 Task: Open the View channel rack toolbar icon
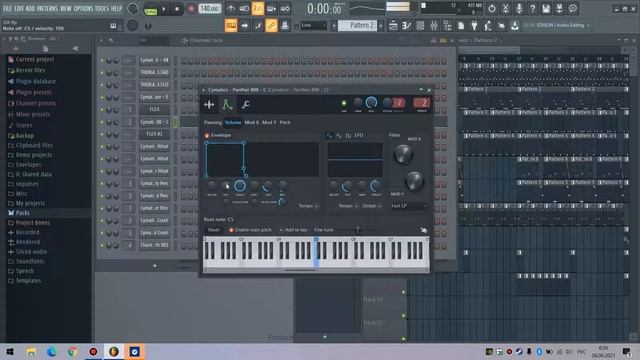click(x=420, y=26)
